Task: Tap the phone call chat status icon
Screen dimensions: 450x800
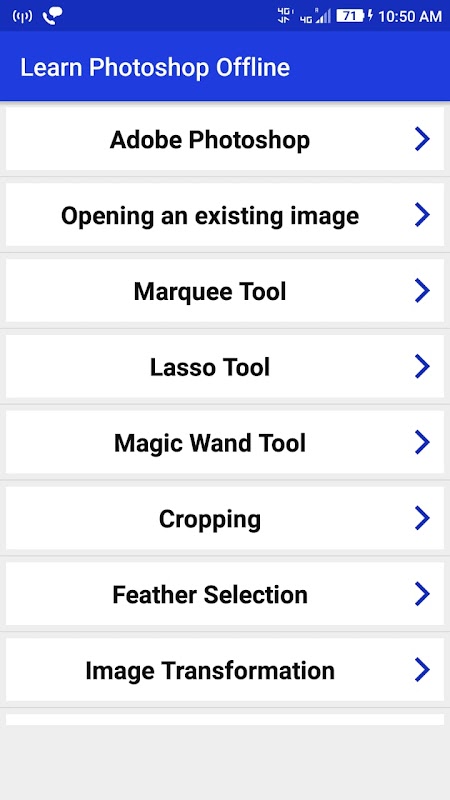Action: click(x=52, y=16)
